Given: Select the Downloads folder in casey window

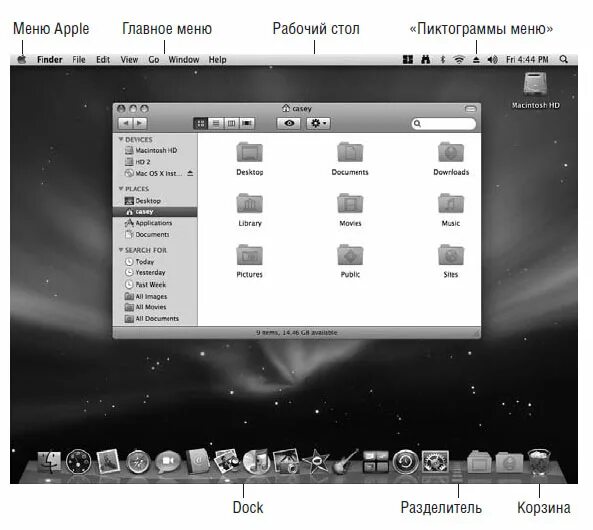Looking at the screenshot, I should 451,159.
